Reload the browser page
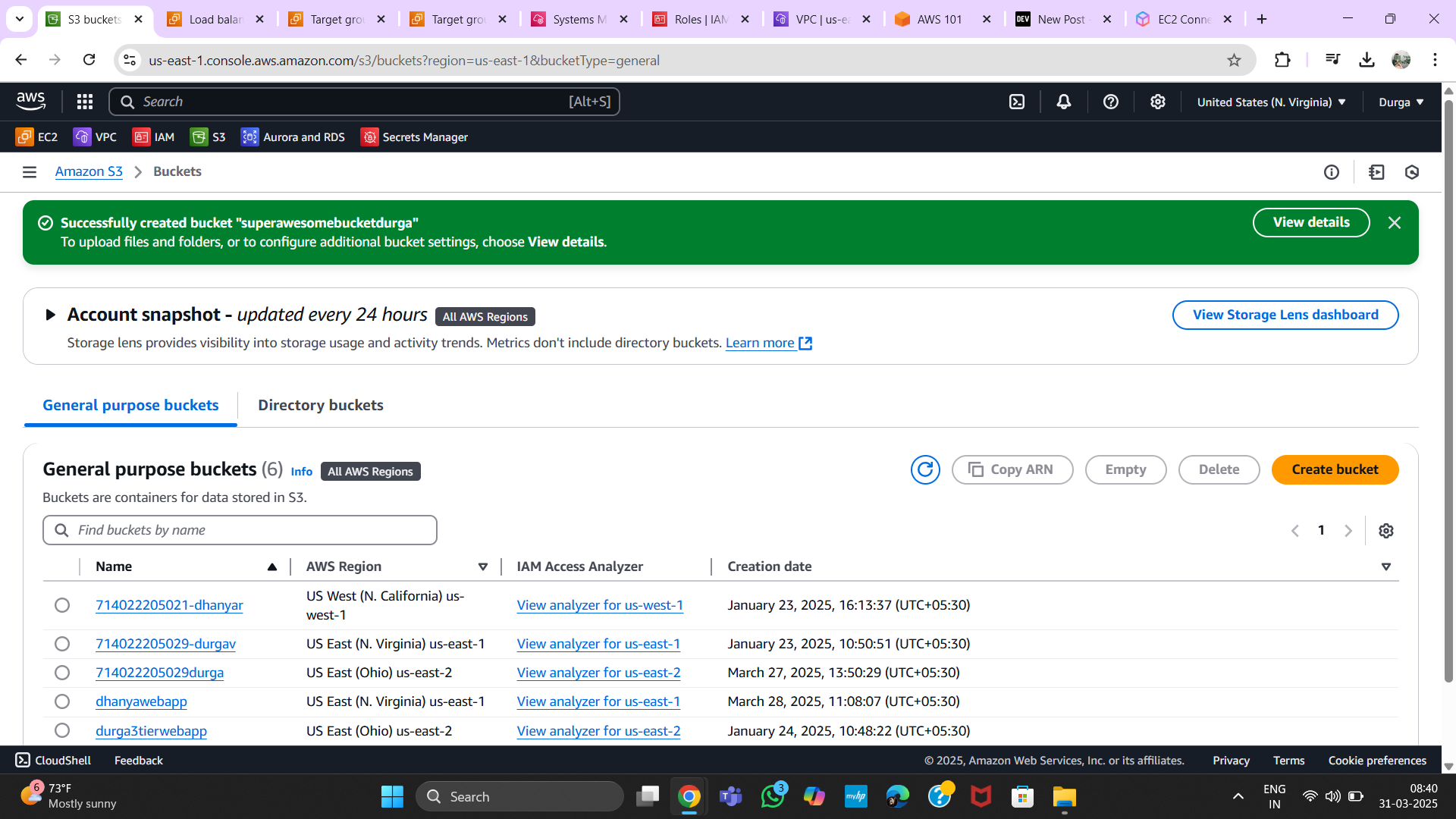This screenshot has width=1456, height=819. (89, 60)
